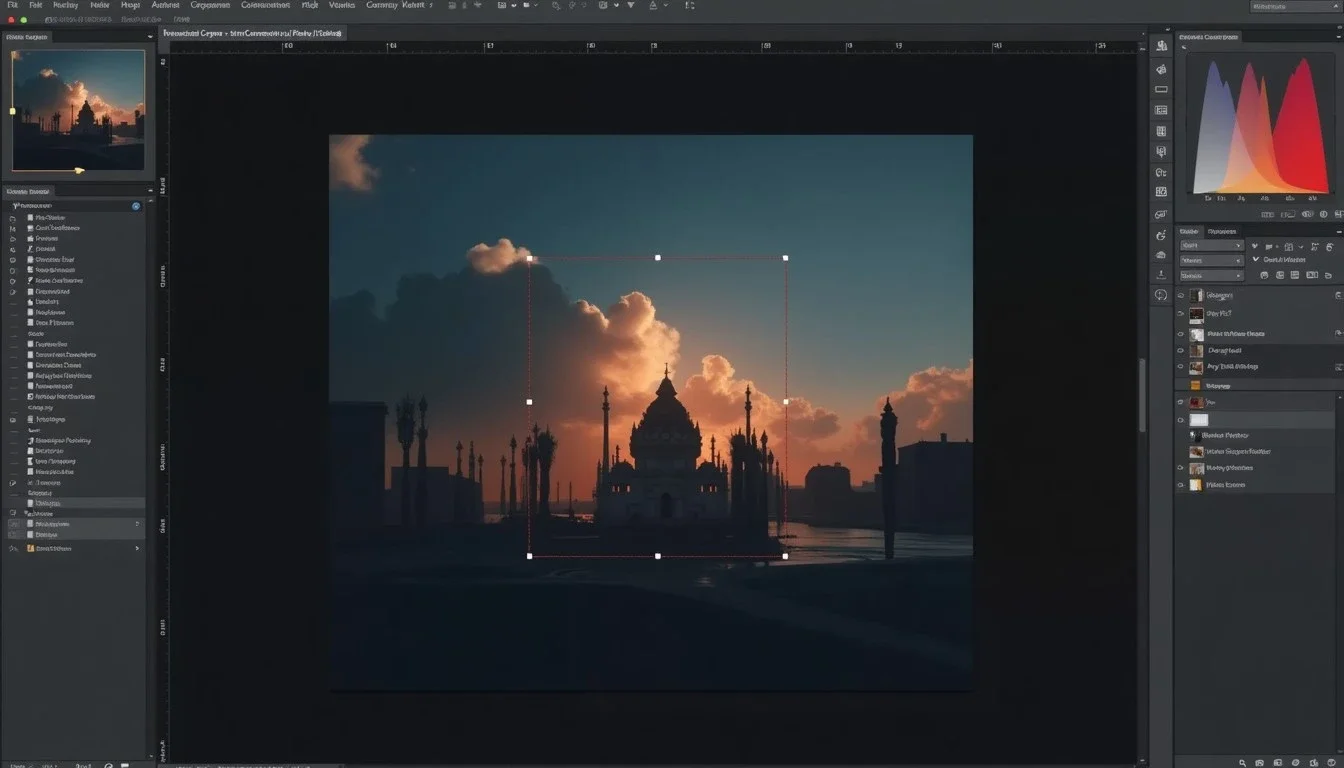Expand the arrow on the bottom left list row

pyautogui.click(x=137, y=548)
